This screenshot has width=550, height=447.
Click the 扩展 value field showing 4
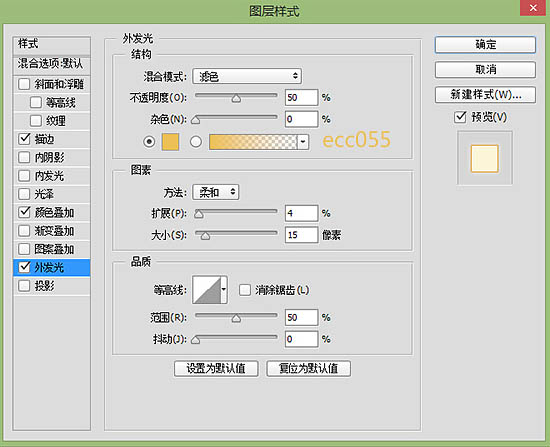[x=302, y=213]
